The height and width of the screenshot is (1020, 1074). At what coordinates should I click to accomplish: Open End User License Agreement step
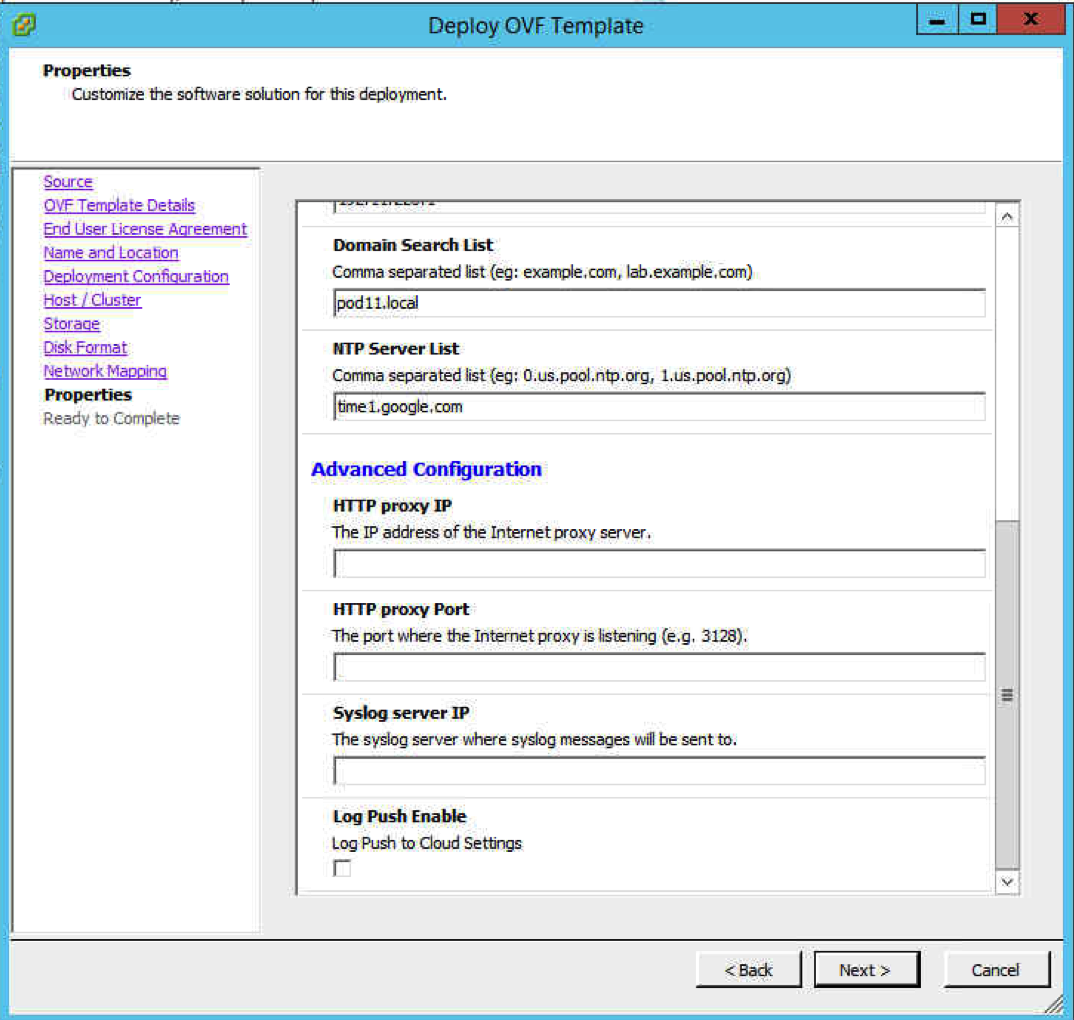pyautogui.click(x=145, y=229)
